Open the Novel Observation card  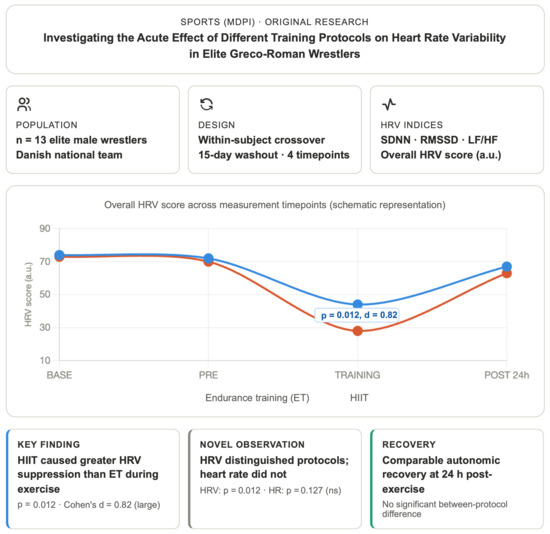275,479
